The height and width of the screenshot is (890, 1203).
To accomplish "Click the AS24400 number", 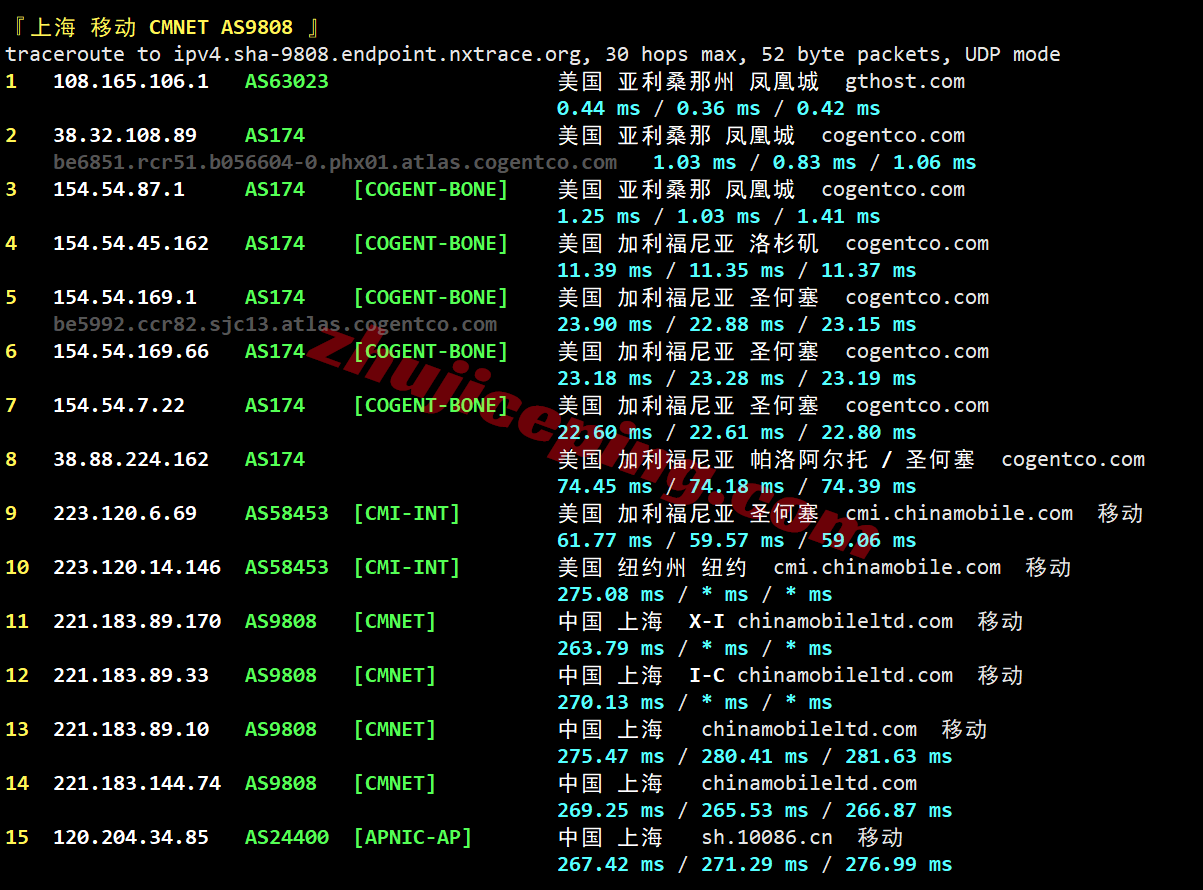I will 287,838.
